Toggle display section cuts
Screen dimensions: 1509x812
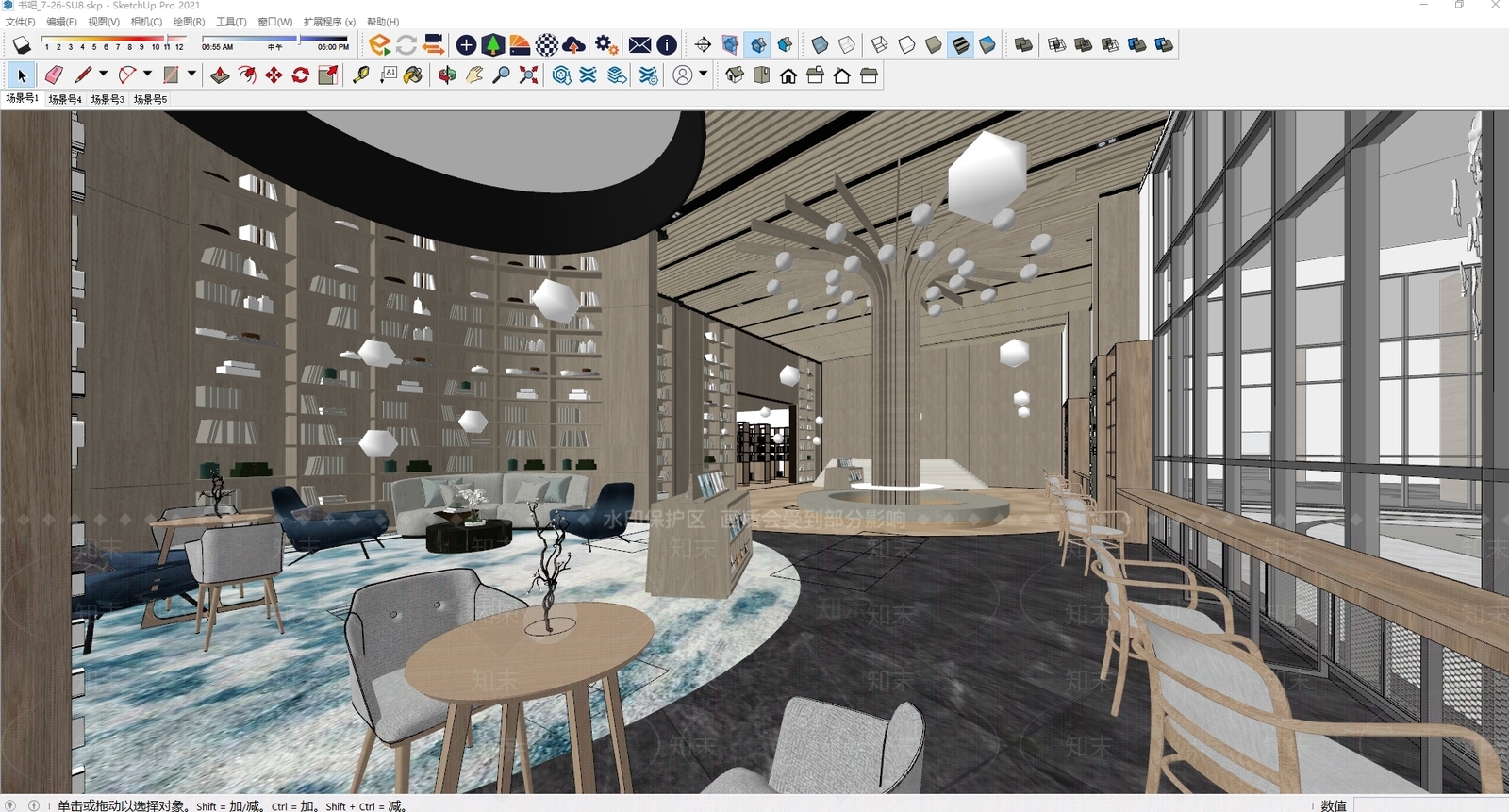pos(757,44)
